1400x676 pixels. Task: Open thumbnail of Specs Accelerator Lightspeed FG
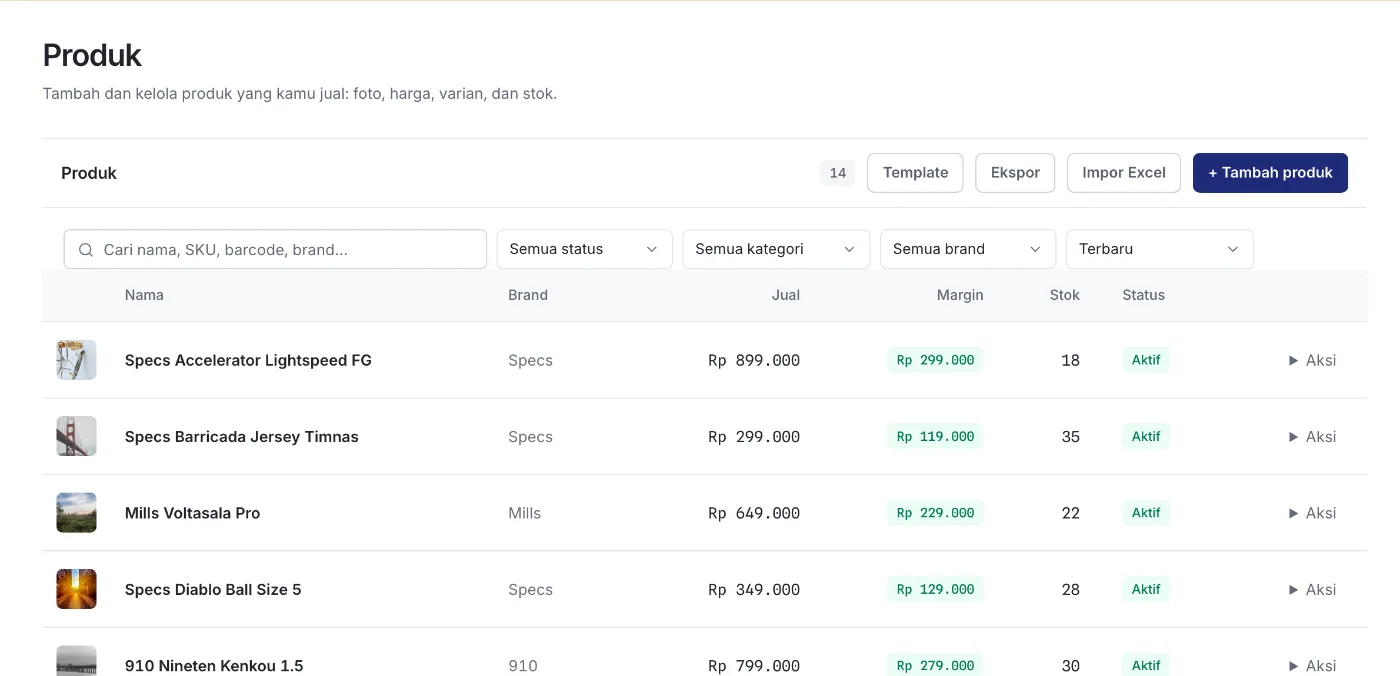76,360
